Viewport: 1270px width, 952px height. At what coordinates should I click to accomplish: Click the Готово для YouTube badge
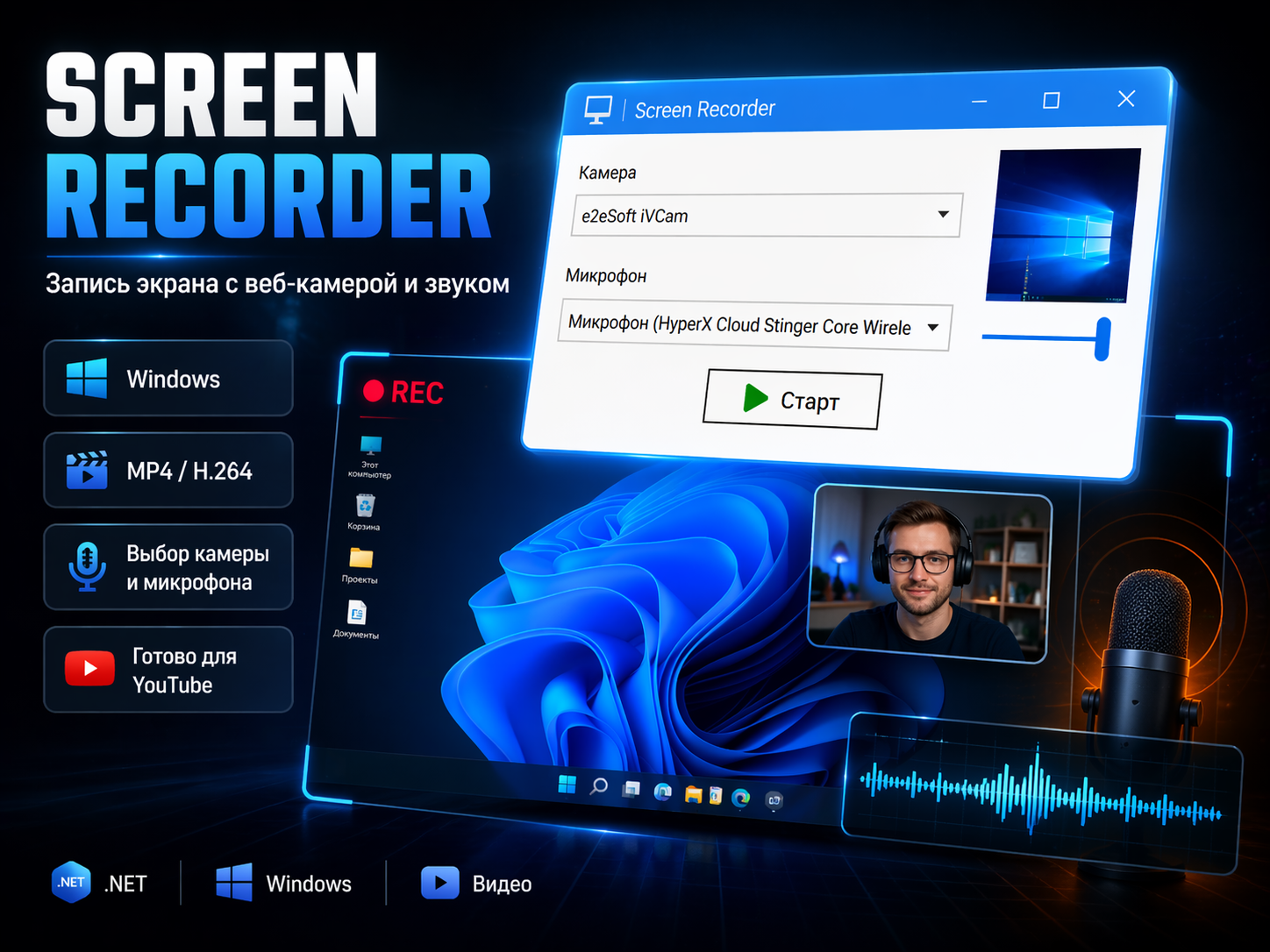(x=168, y=670)
